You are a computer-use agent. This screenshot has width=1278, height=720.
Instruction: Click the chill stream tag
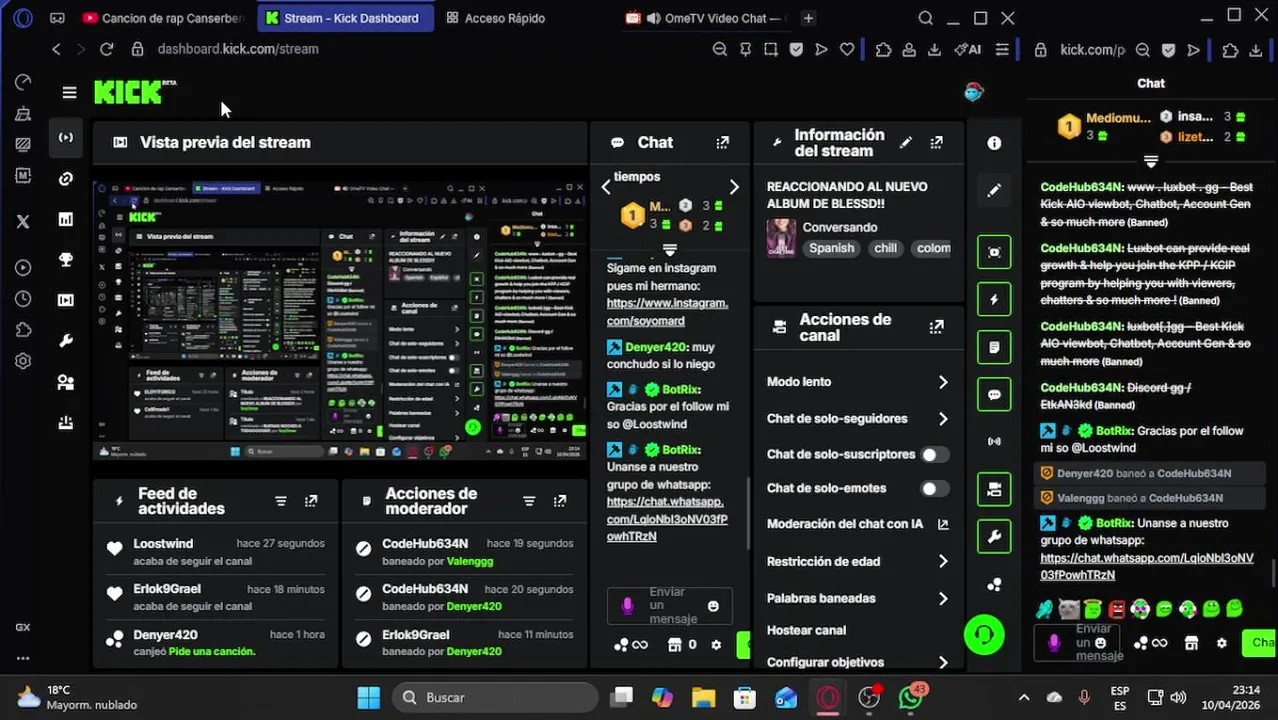coord(885,248)
